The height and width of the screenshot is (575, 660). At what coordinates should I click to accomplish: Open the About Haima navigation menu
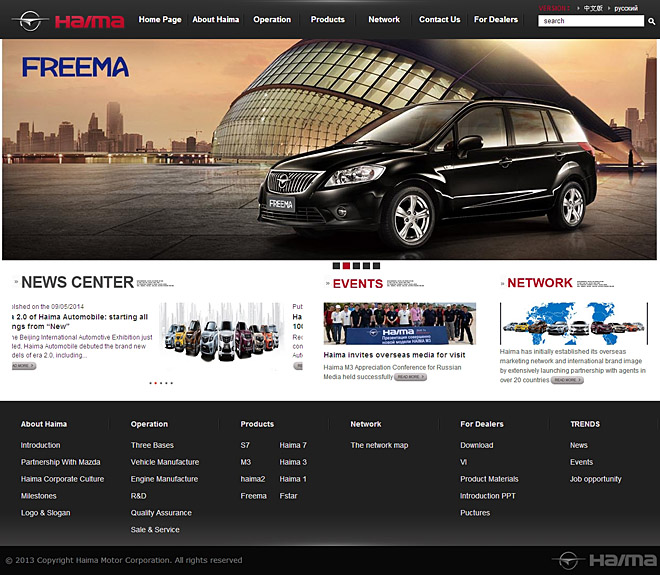point(216,19)
